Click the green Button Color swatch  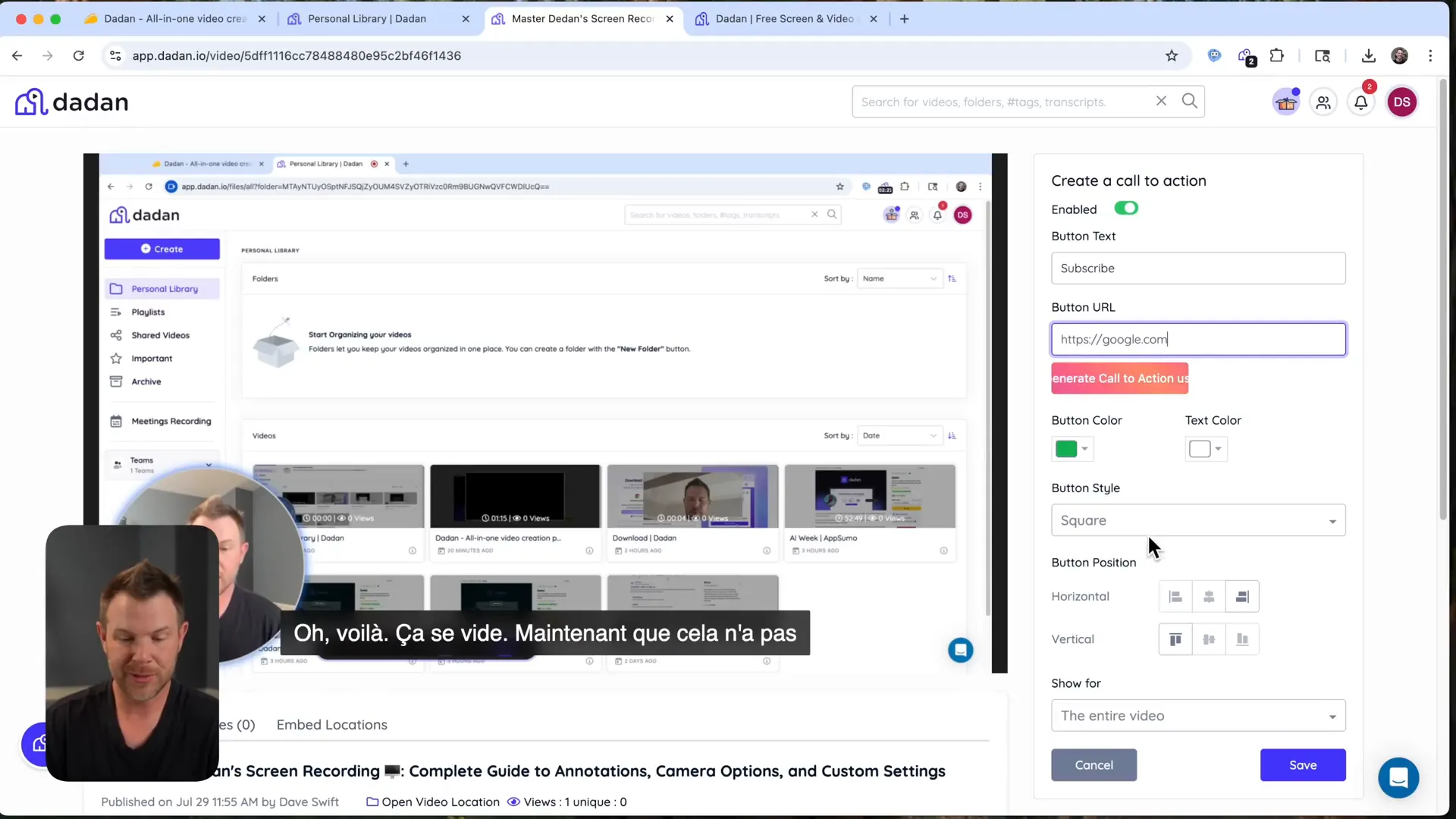(x=1066, y=449)
